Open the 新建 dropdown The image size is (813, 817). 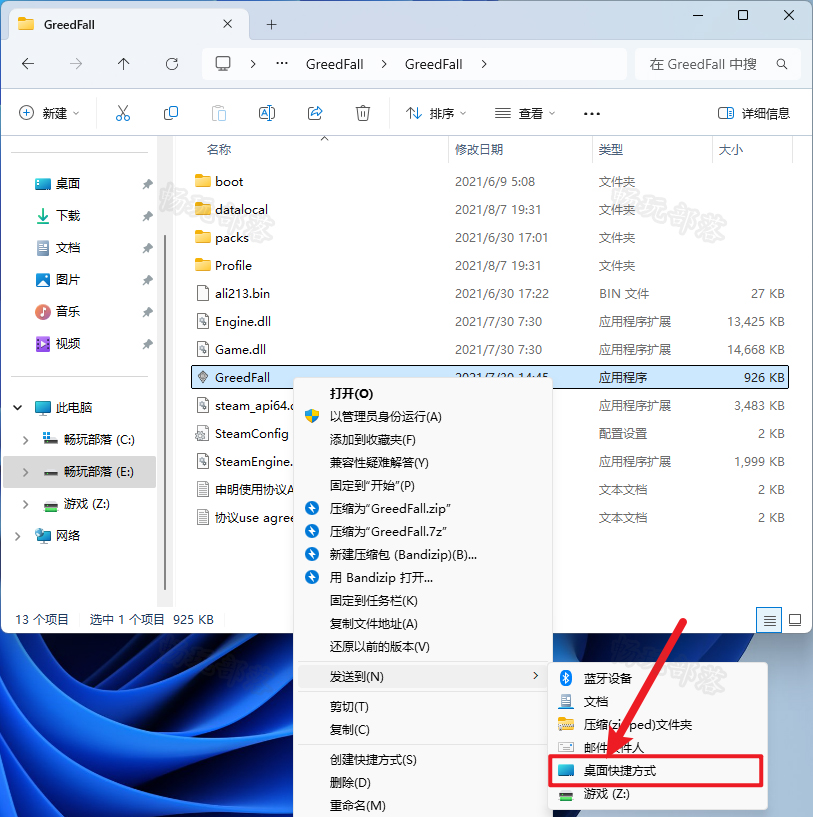(x=49, y=113)
